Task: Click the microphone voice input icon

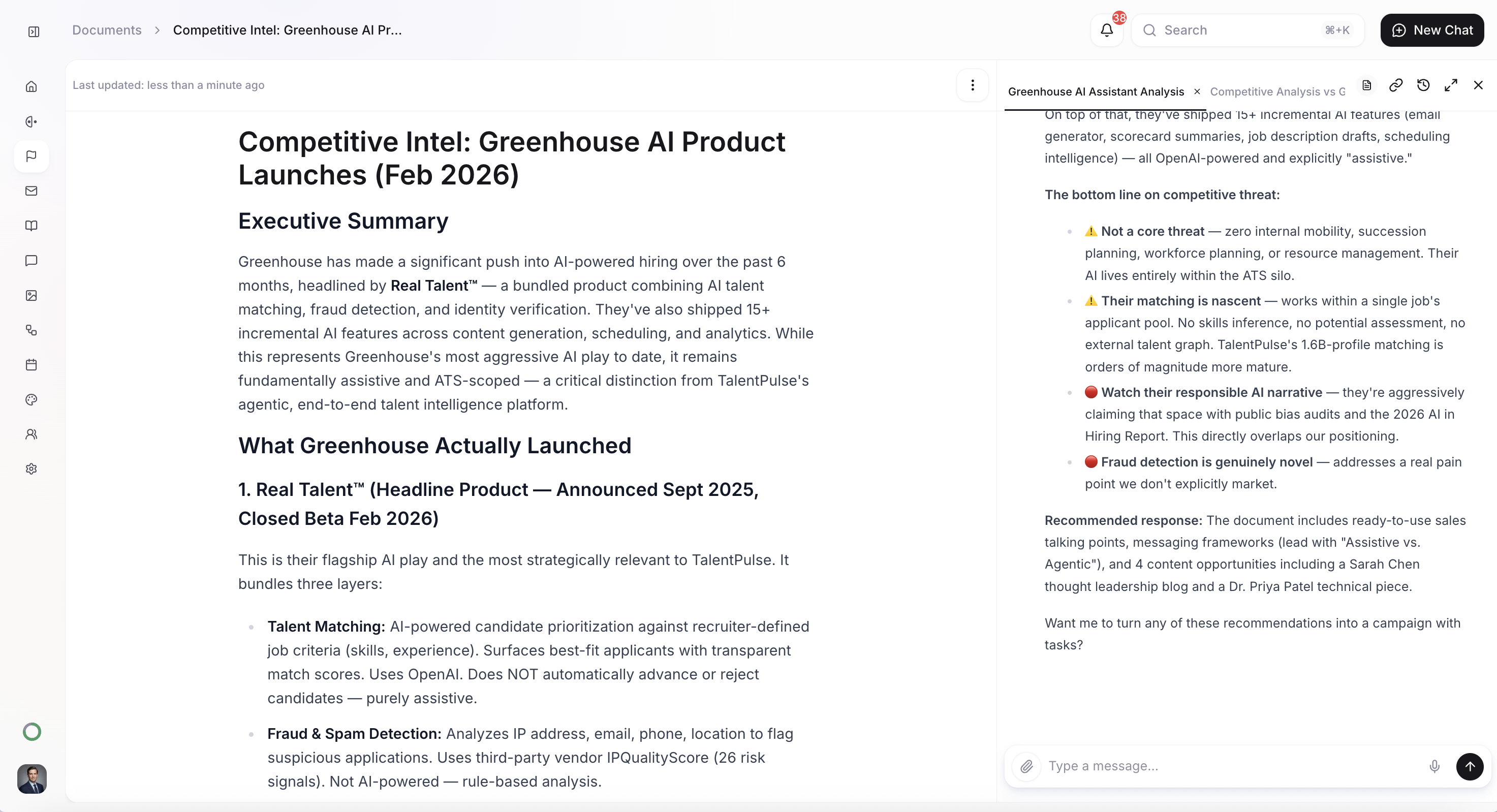Action: tap(1434, 766)
